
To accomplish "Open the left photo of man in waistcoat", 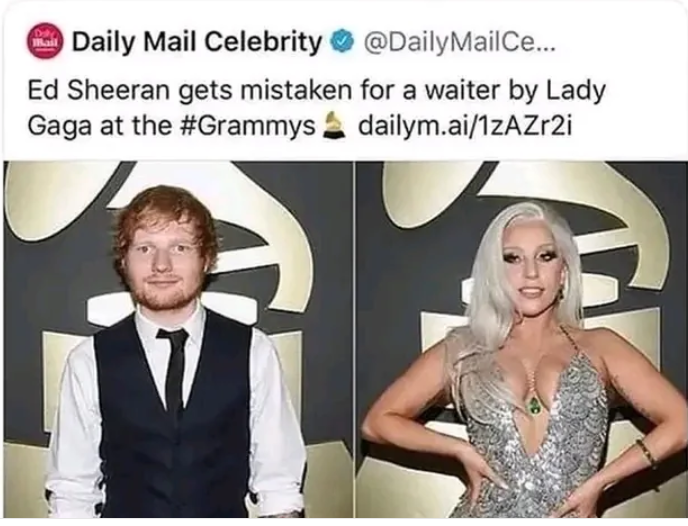I will coord(178,339).
